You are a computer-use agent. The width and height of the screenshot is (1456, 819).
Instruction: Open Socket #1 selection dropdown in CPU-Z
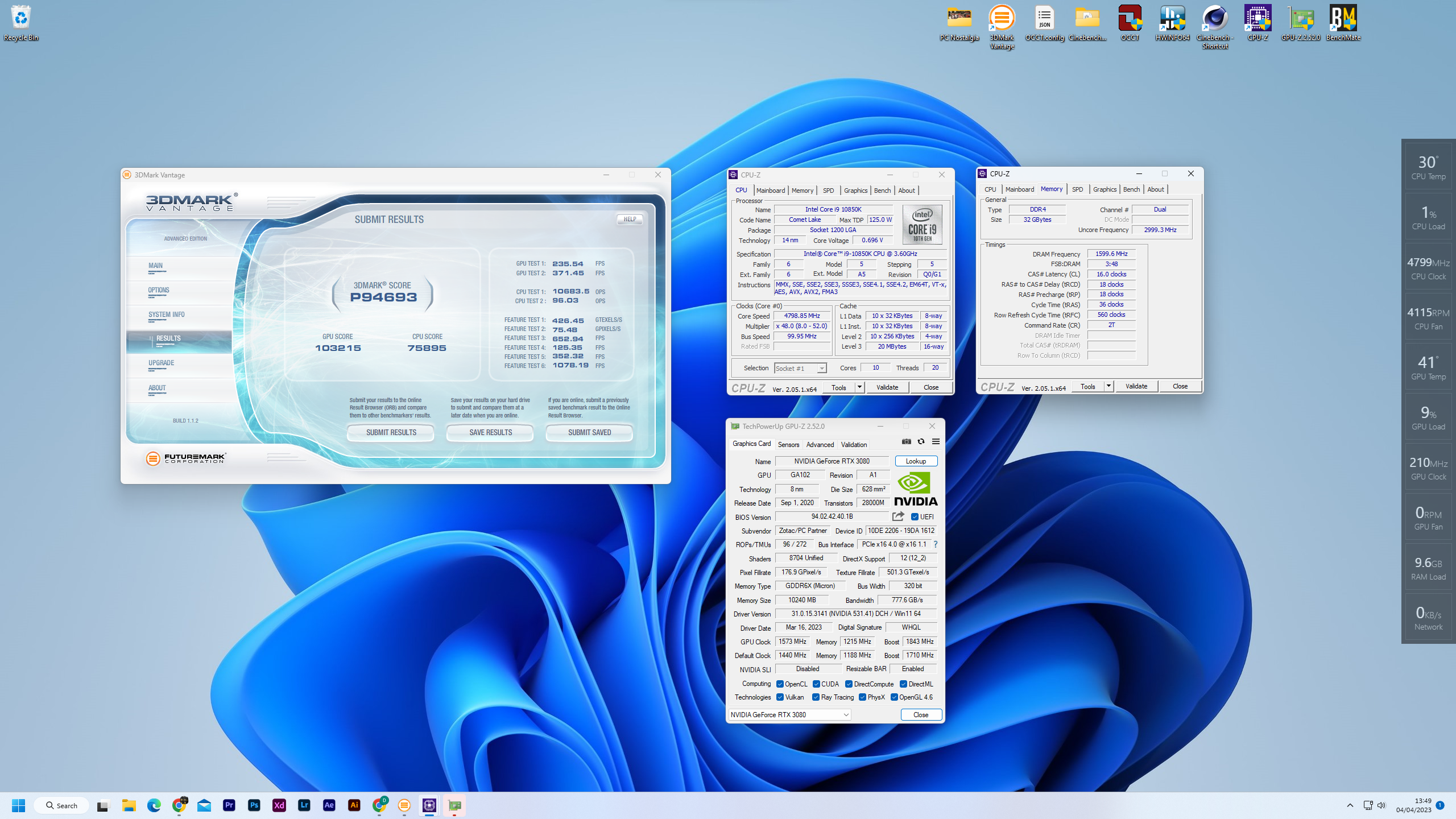[x=800, y=369]
